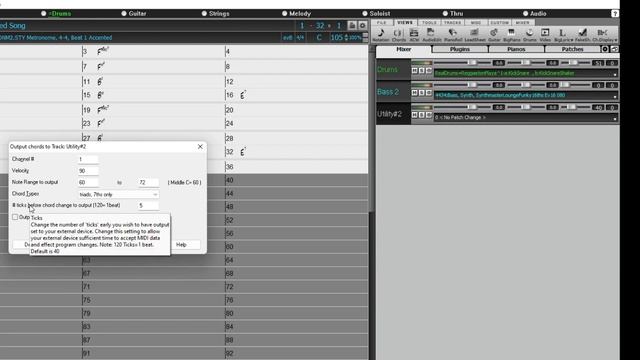Open Bass 2 patch dropdown arrow
The image size is (640, 360).
point(615,96)
